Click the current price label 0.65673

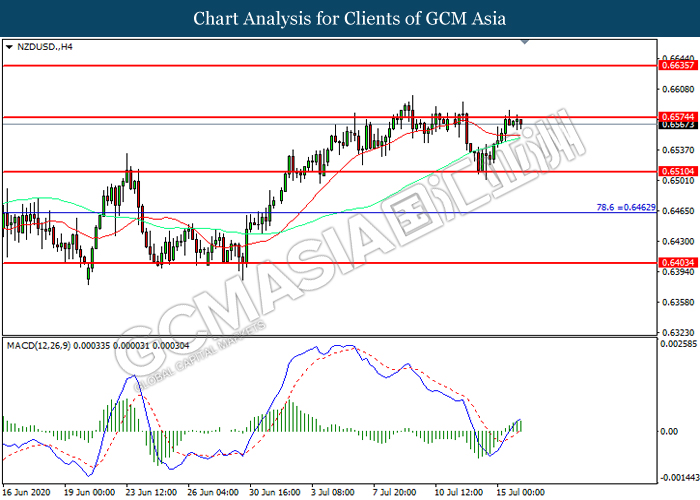678,125
